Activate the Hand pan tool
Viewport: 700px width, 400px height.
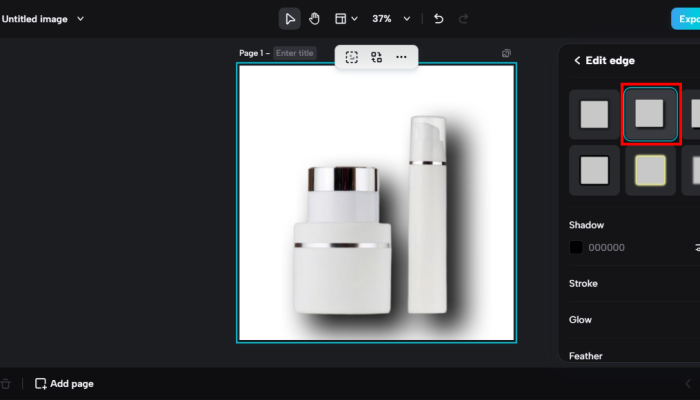pos(314,19)
